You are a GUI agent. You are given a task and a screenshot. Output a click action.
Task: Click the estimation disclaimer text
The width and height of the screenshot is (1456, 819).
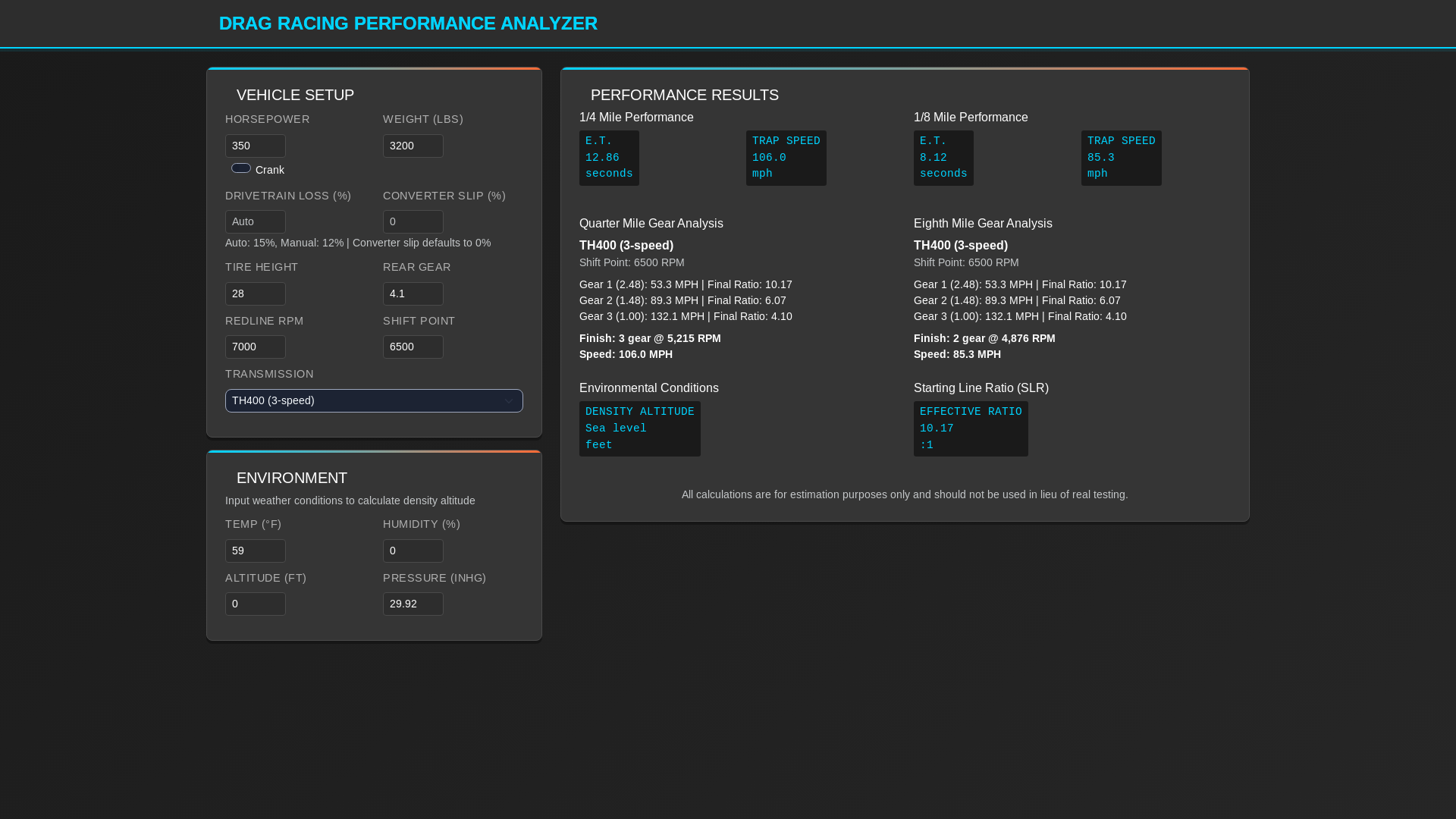(x=905, y=494)
